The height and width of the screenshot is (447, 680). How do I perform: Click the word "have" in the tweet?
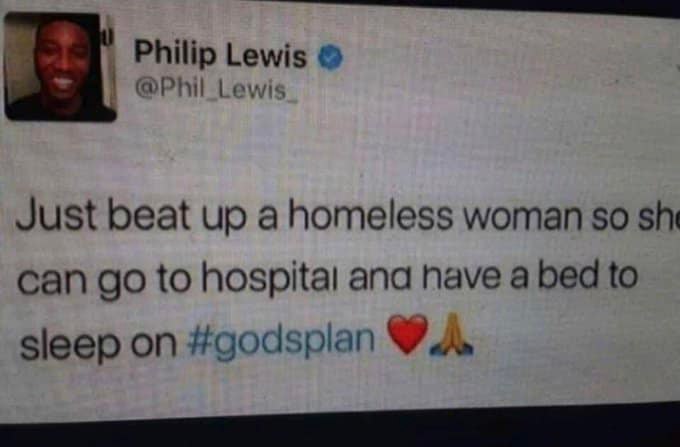tap(461, 276)
